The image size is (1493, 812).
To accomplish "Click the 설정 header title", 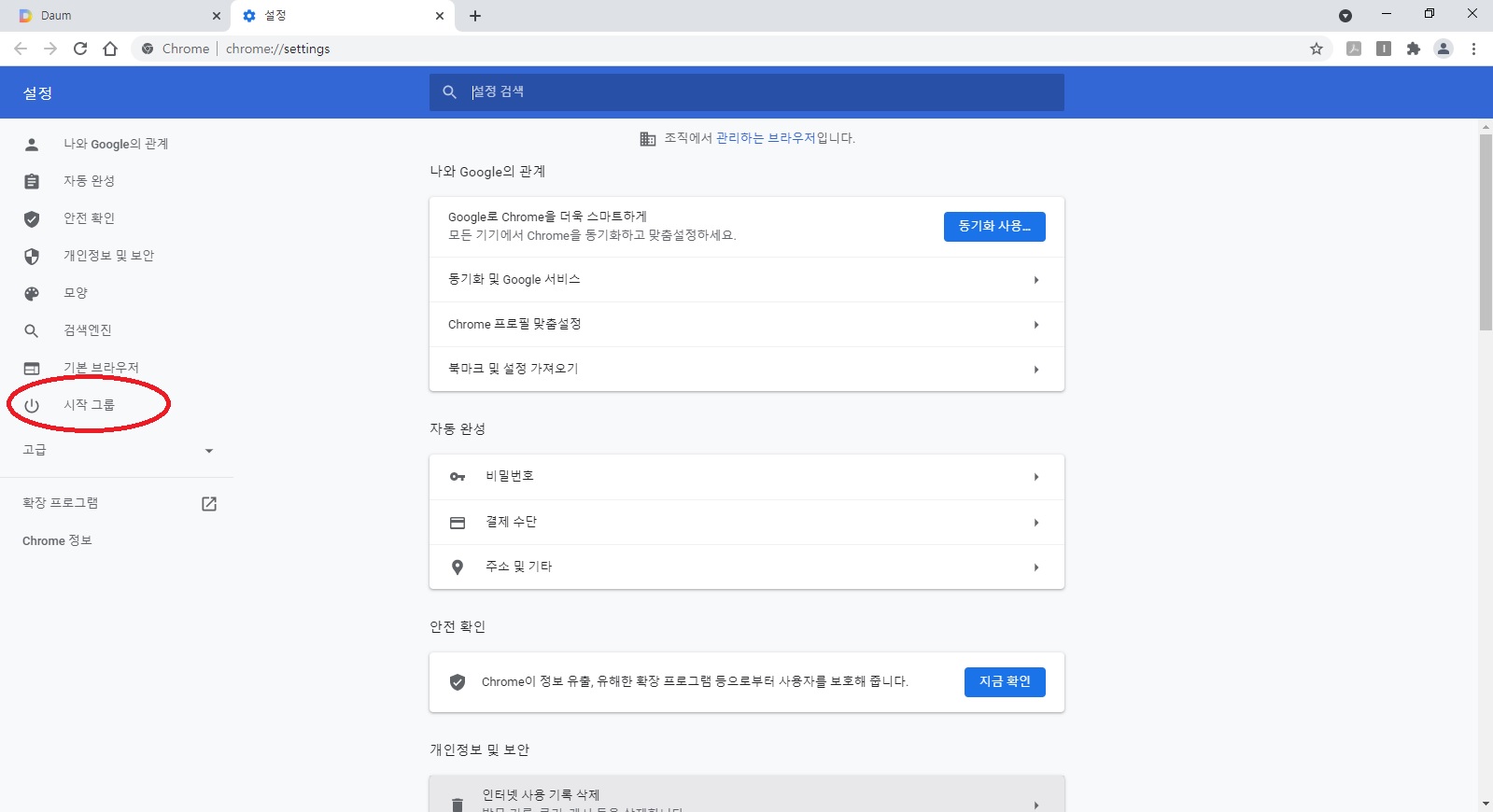I will pos(37,93).
